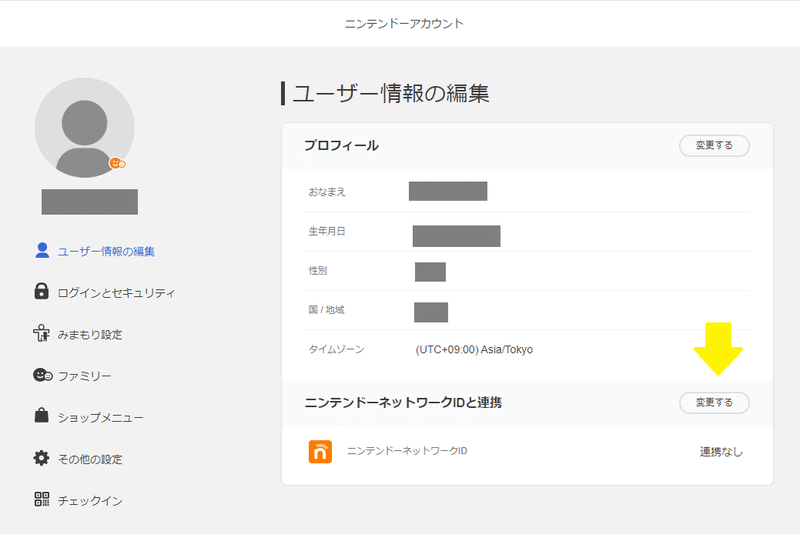
Task: Click the family faces icon beside ファミリー
Action: (43, 375)
